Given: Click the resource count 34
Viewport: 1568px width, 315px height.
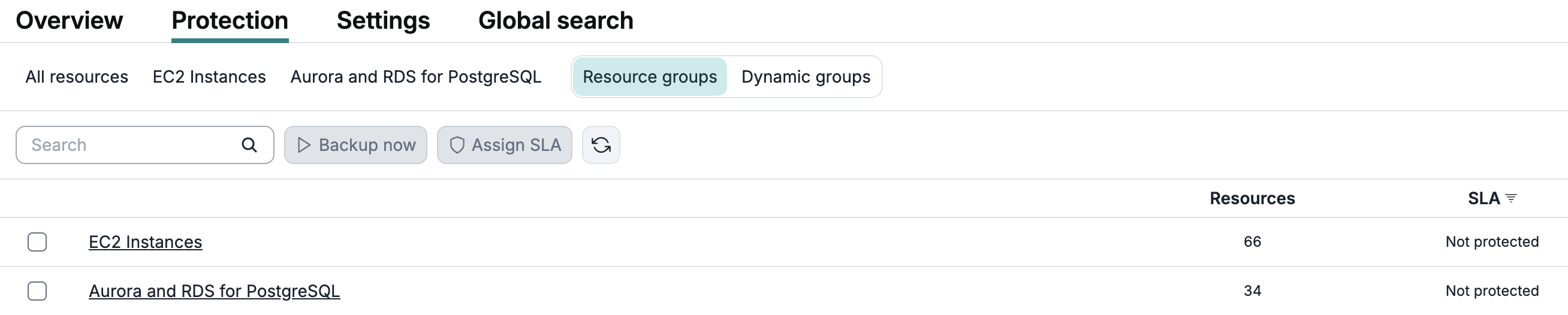Looking at the screenshot, I should [x=1252, y=291].
